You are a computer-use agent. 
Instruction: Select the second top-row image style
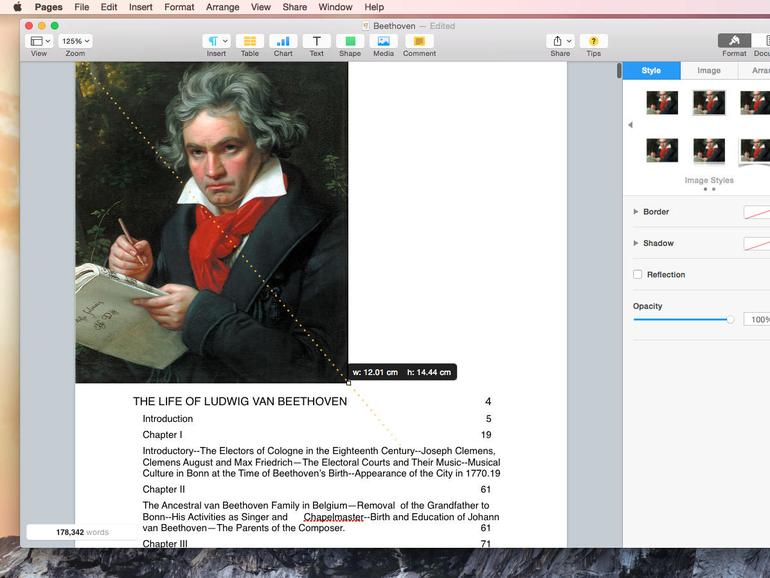709,103
